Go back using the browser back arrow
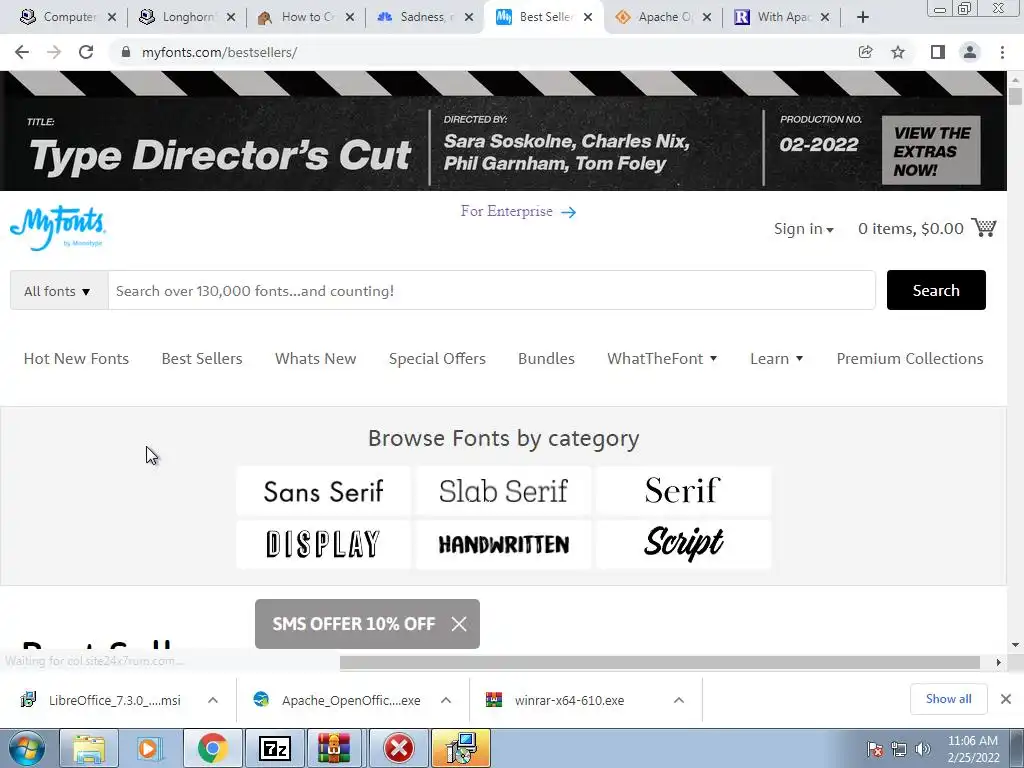Image resolution: width=1024 pixels, height=768 pixels. pyautogui.click(x=22, y=52)
